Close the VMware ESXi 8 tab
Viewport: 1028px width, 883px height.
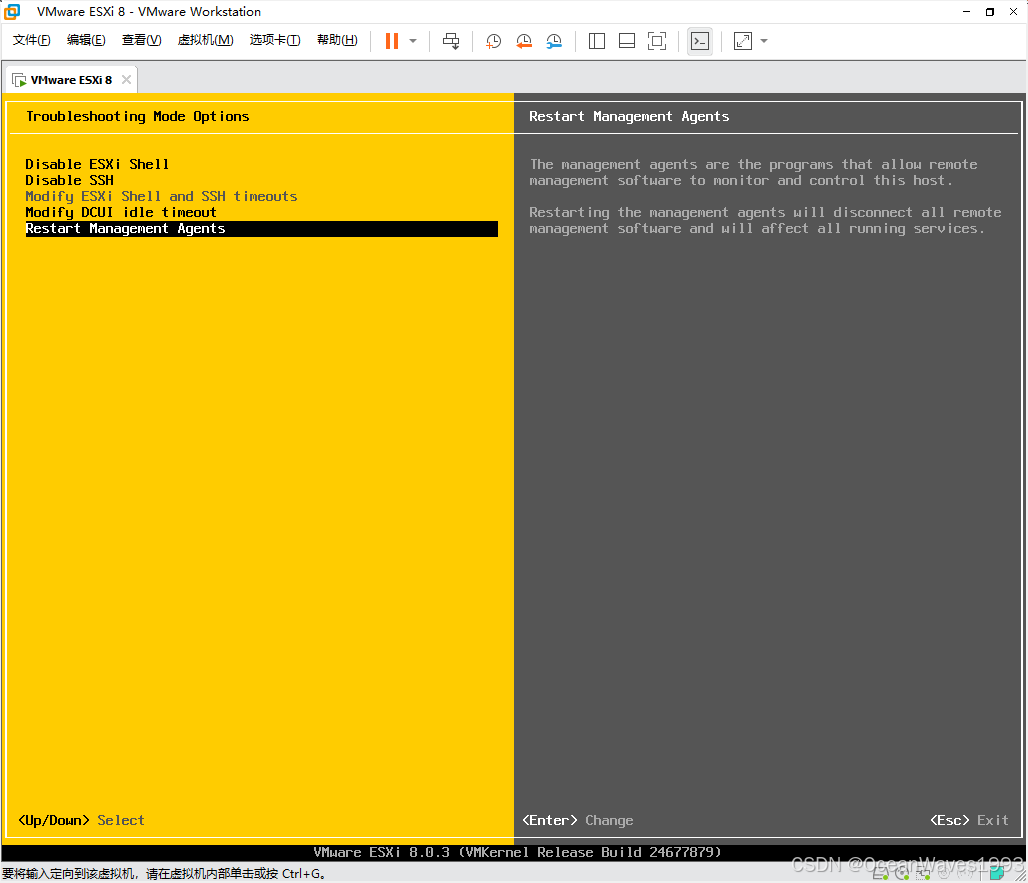tap(127, 79)
